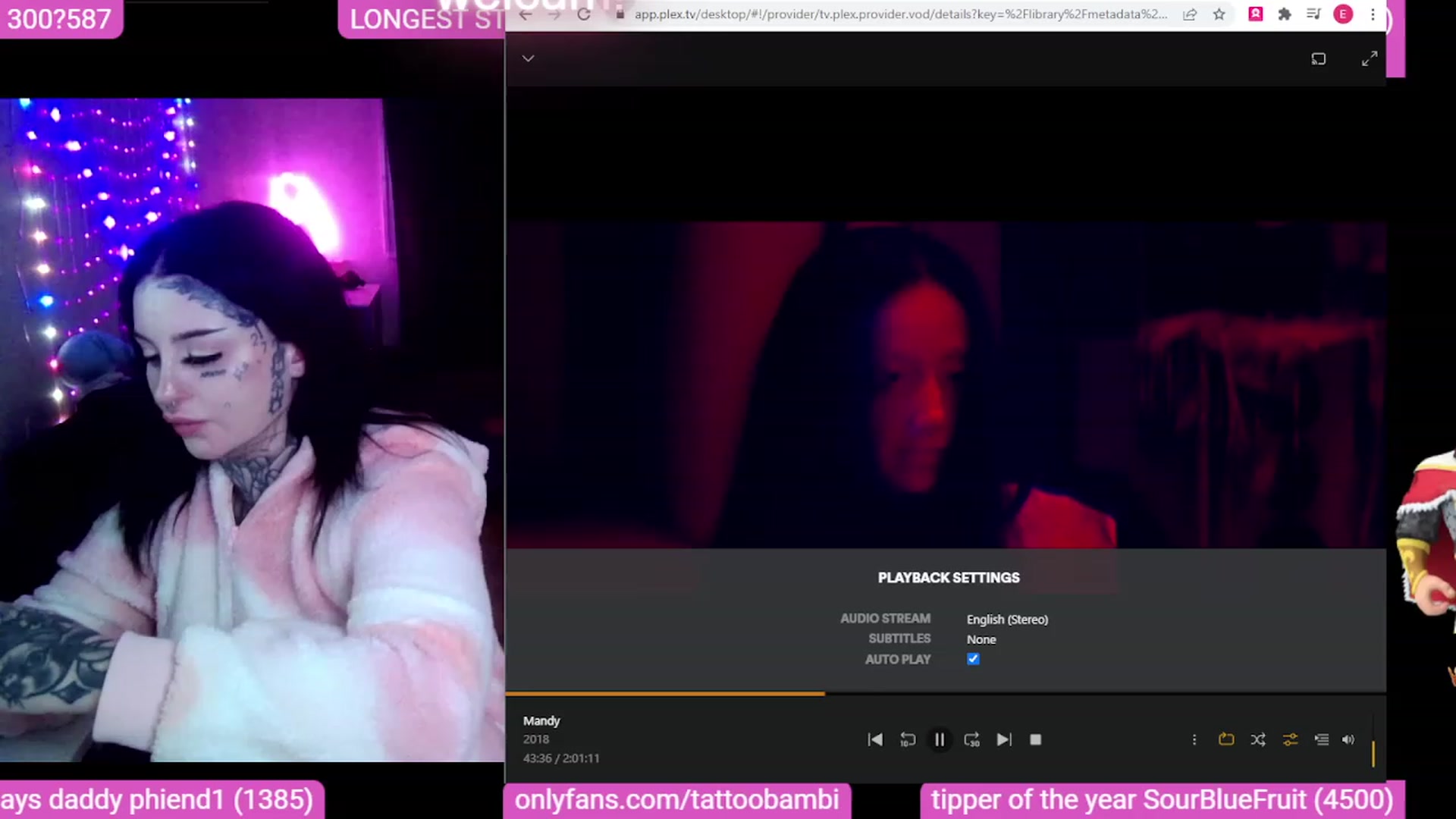The image size is (1456, 819).
Task: Skip to previous item in Plex player
Action: [x=875, y=739]
